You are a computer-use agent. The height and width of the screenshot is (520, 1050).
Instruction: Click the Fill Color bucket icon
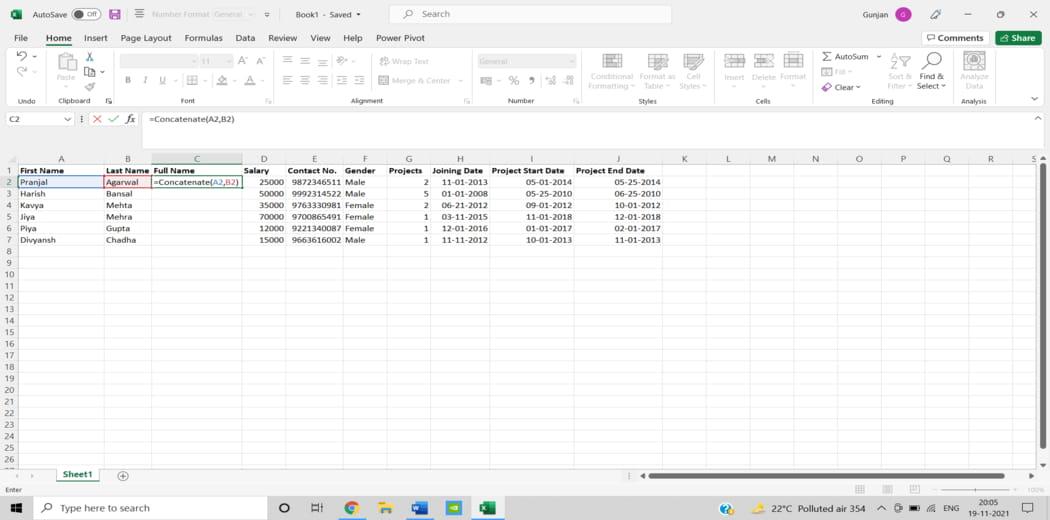(222, 80)
